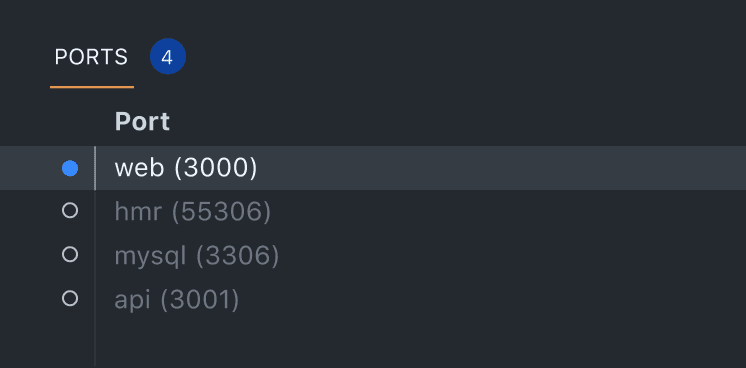Click the filled blue status dot for web

tap(70, 169)
